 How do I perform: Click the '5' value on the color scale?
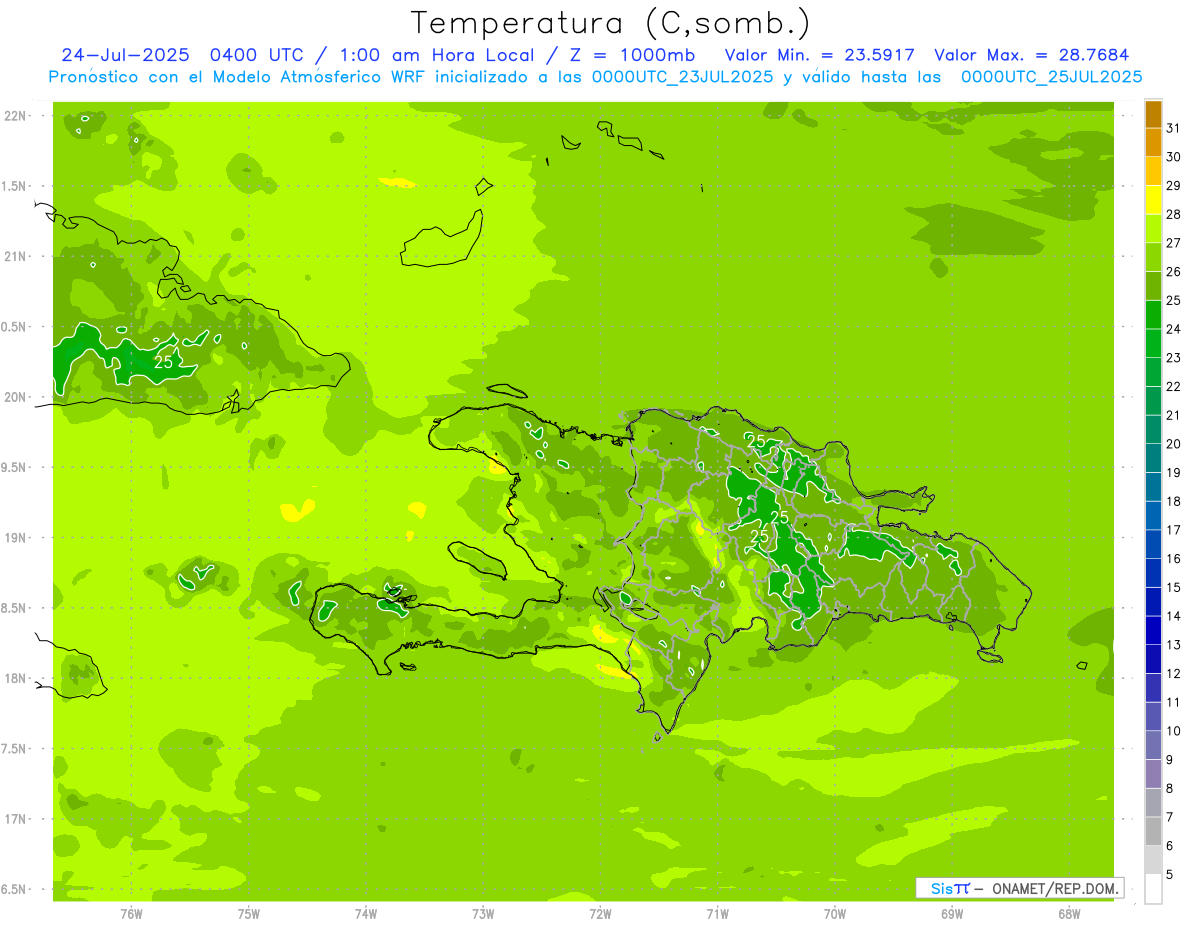pos(1170,874)
